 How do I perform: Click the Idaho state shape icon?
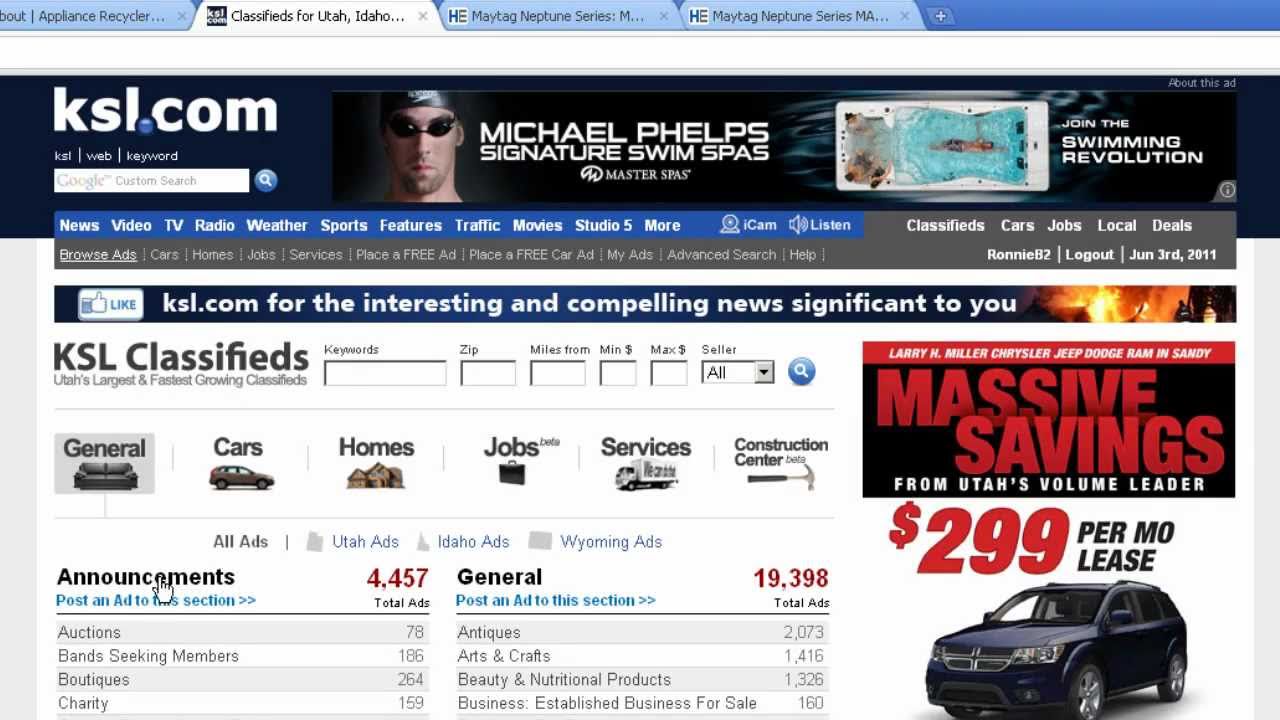click(x=422, y=541)
